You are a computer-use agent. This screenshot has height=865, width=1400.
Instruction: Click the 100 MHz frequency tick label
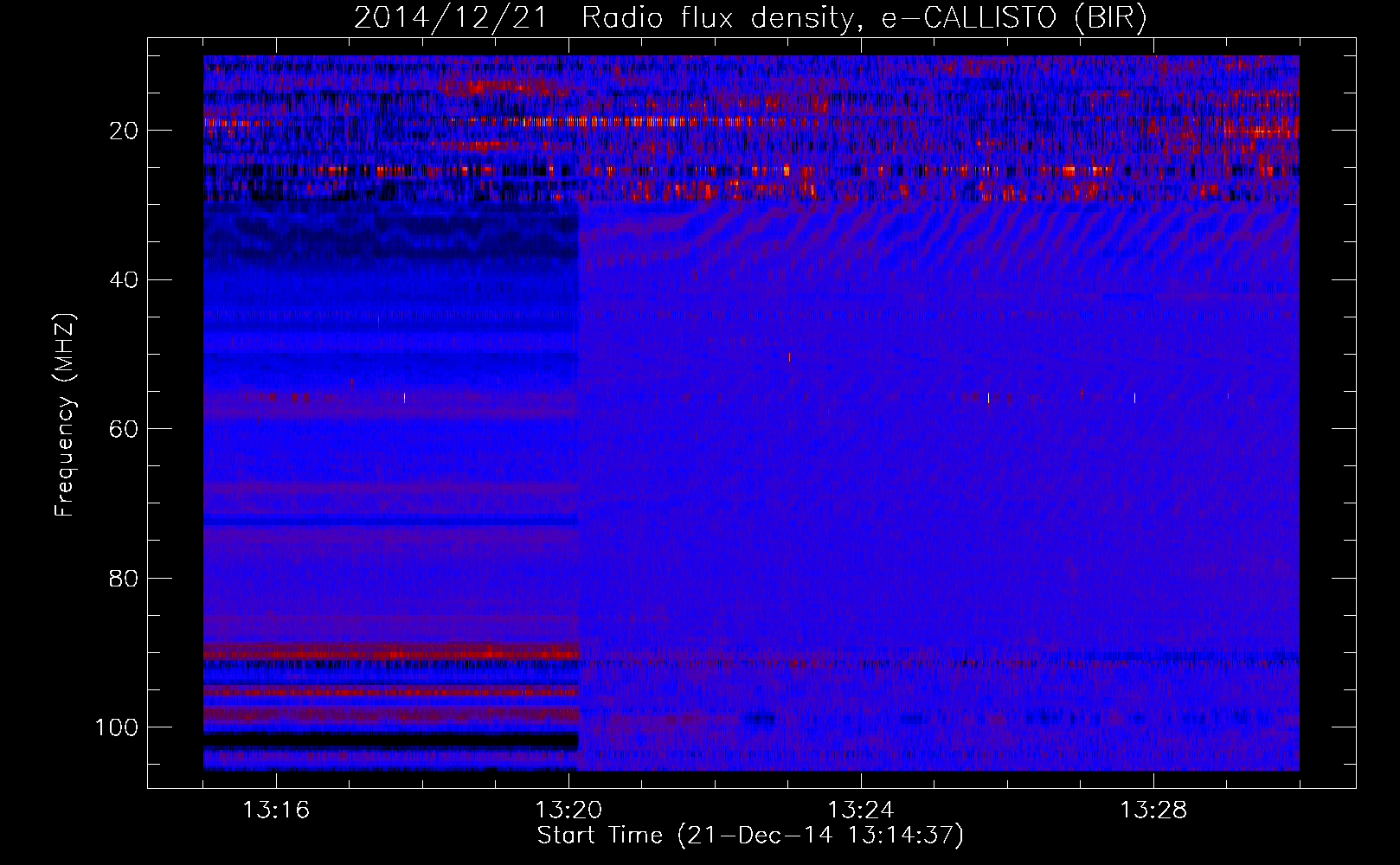[x=118, y=727]
